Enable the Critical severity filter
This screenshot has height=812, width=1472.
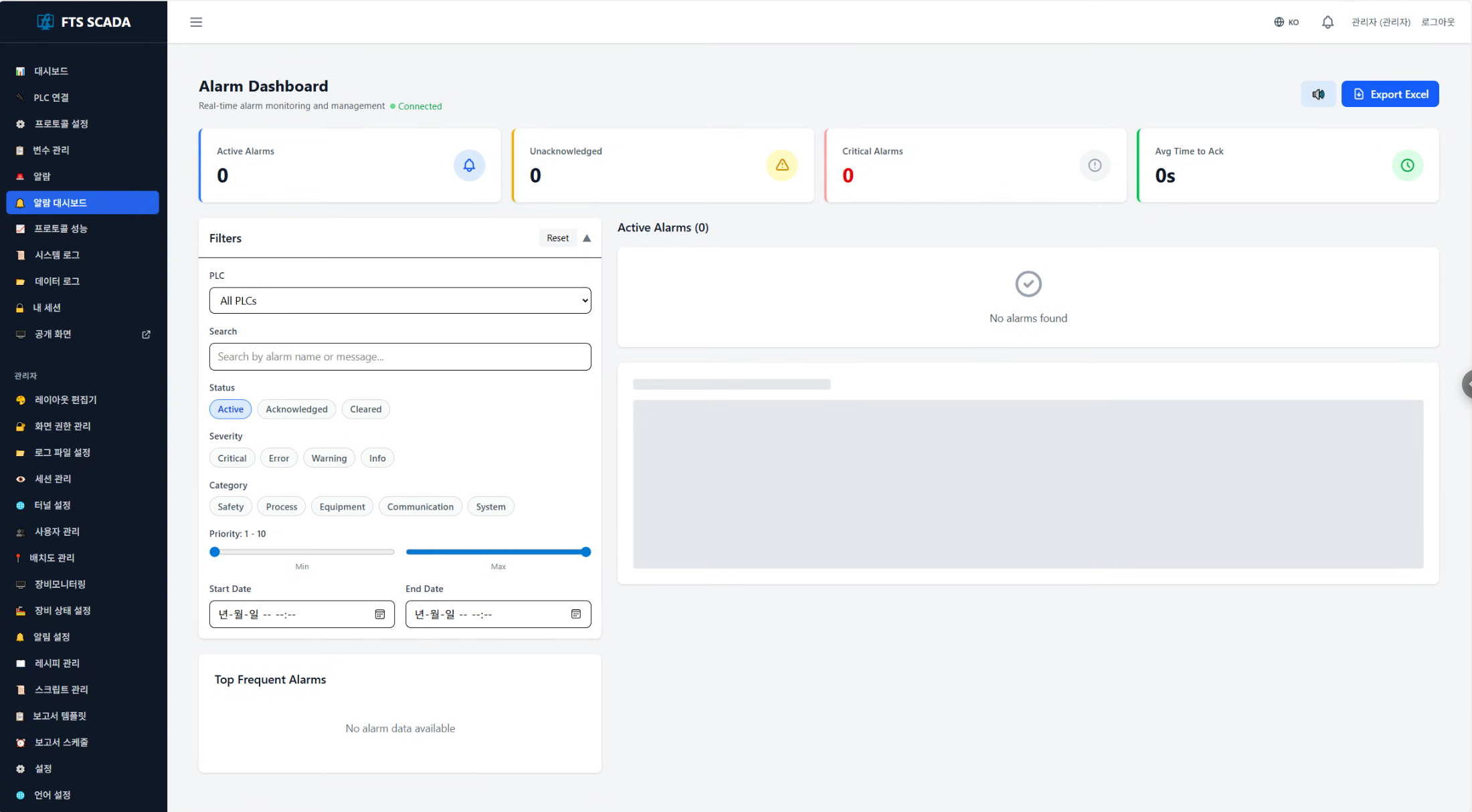(232, 458)
